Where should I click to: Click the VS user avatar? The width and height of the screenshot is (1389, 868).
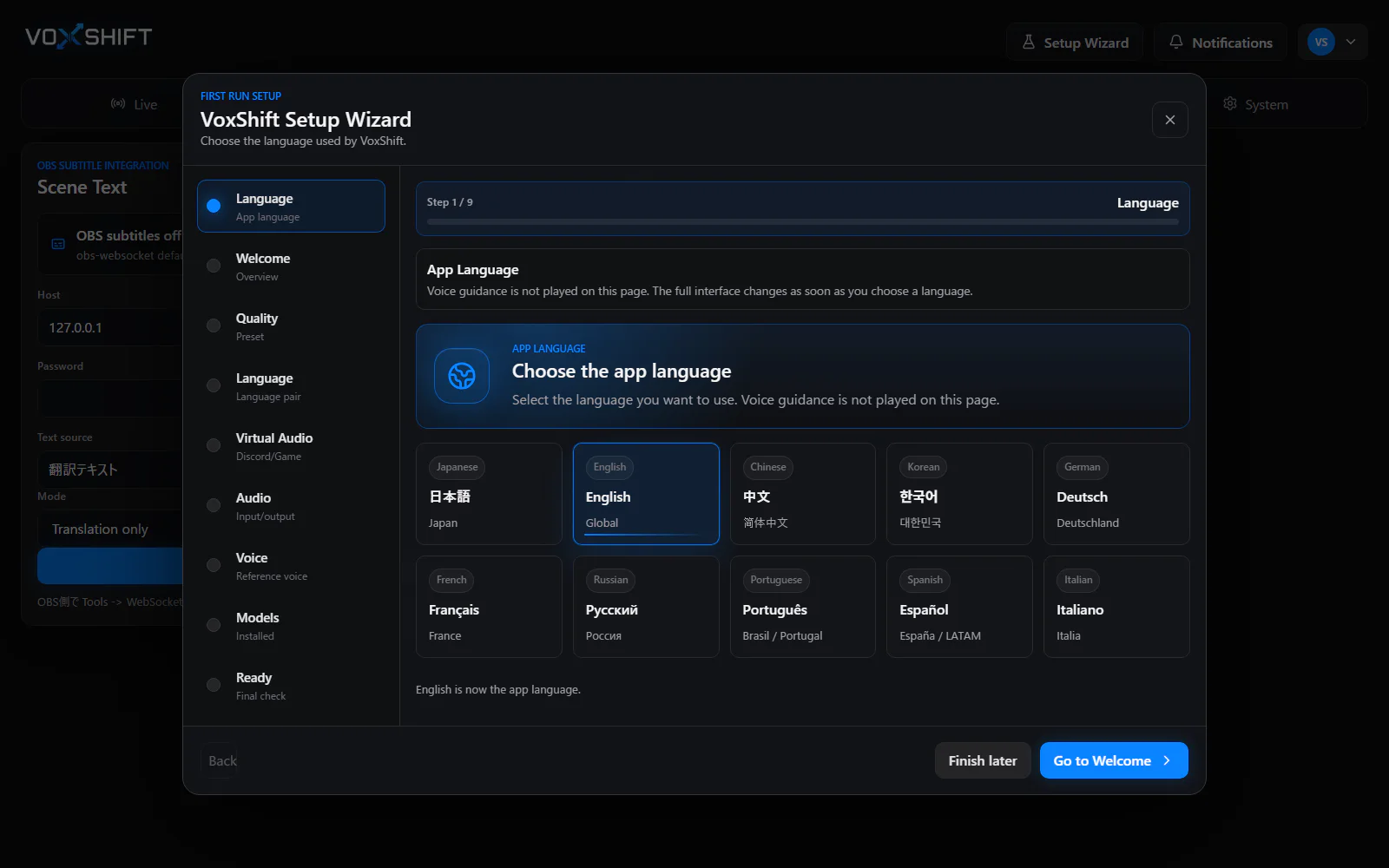[1320, 42]
